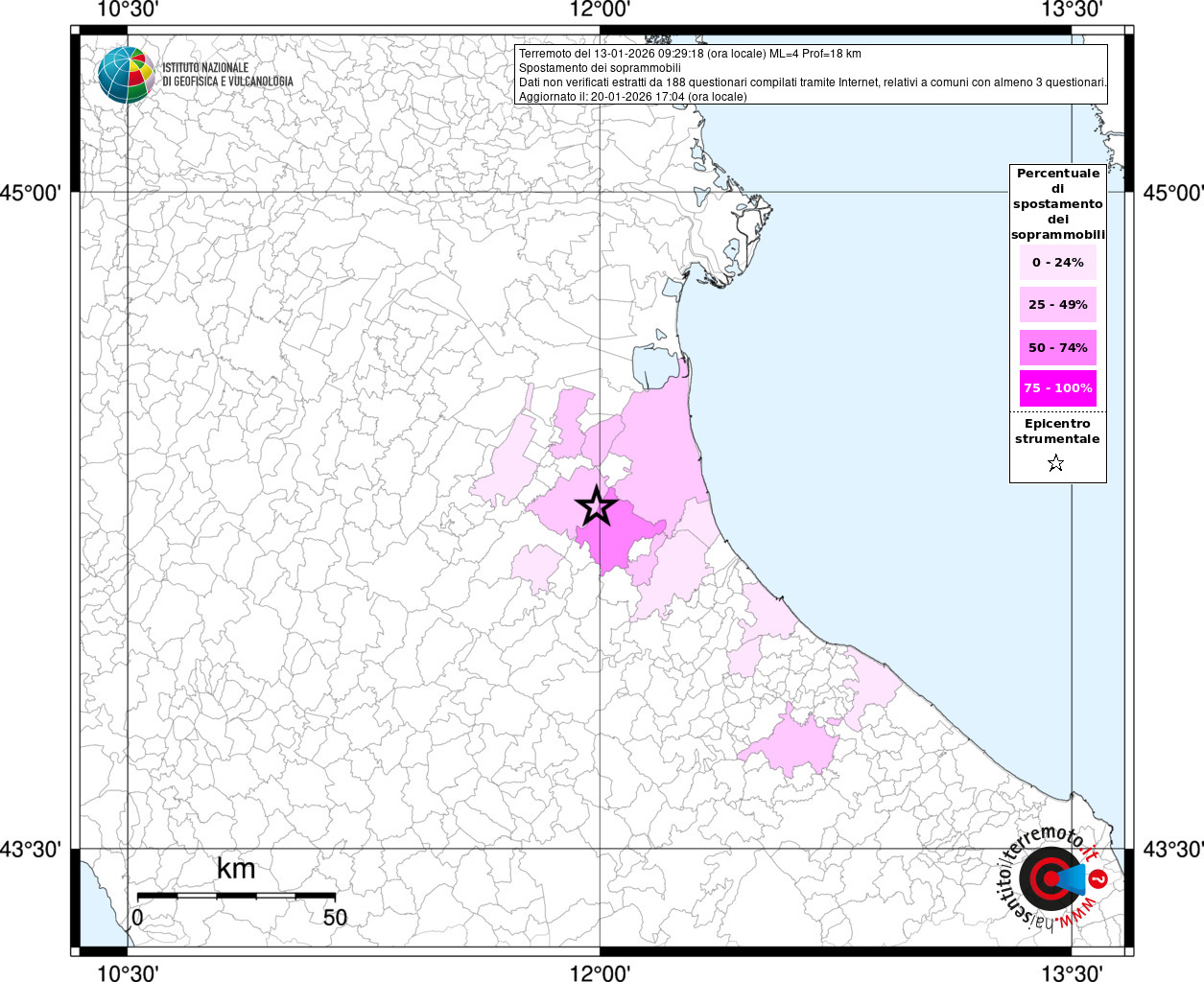Select the 25 - 49% legend swatch
Viewport: 1204px width, 982px height.
pyautogui.click(x=1058, y=305)
